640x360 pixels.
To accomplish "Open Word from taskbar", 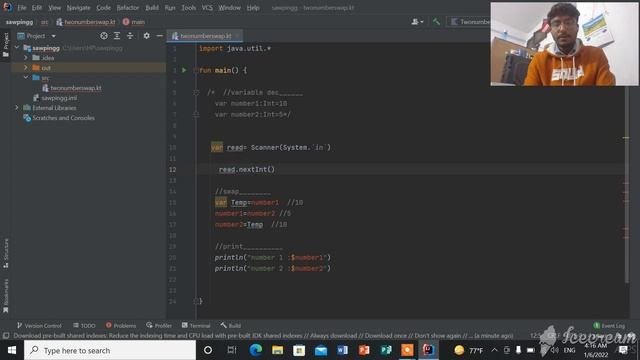I will (x=342, y=350).
